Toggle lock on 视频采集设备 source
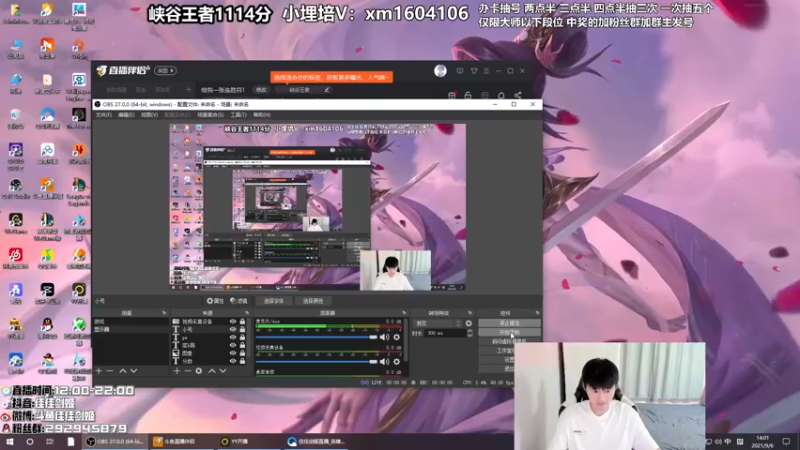Screen dimensions: 800x450 point(242,322)
